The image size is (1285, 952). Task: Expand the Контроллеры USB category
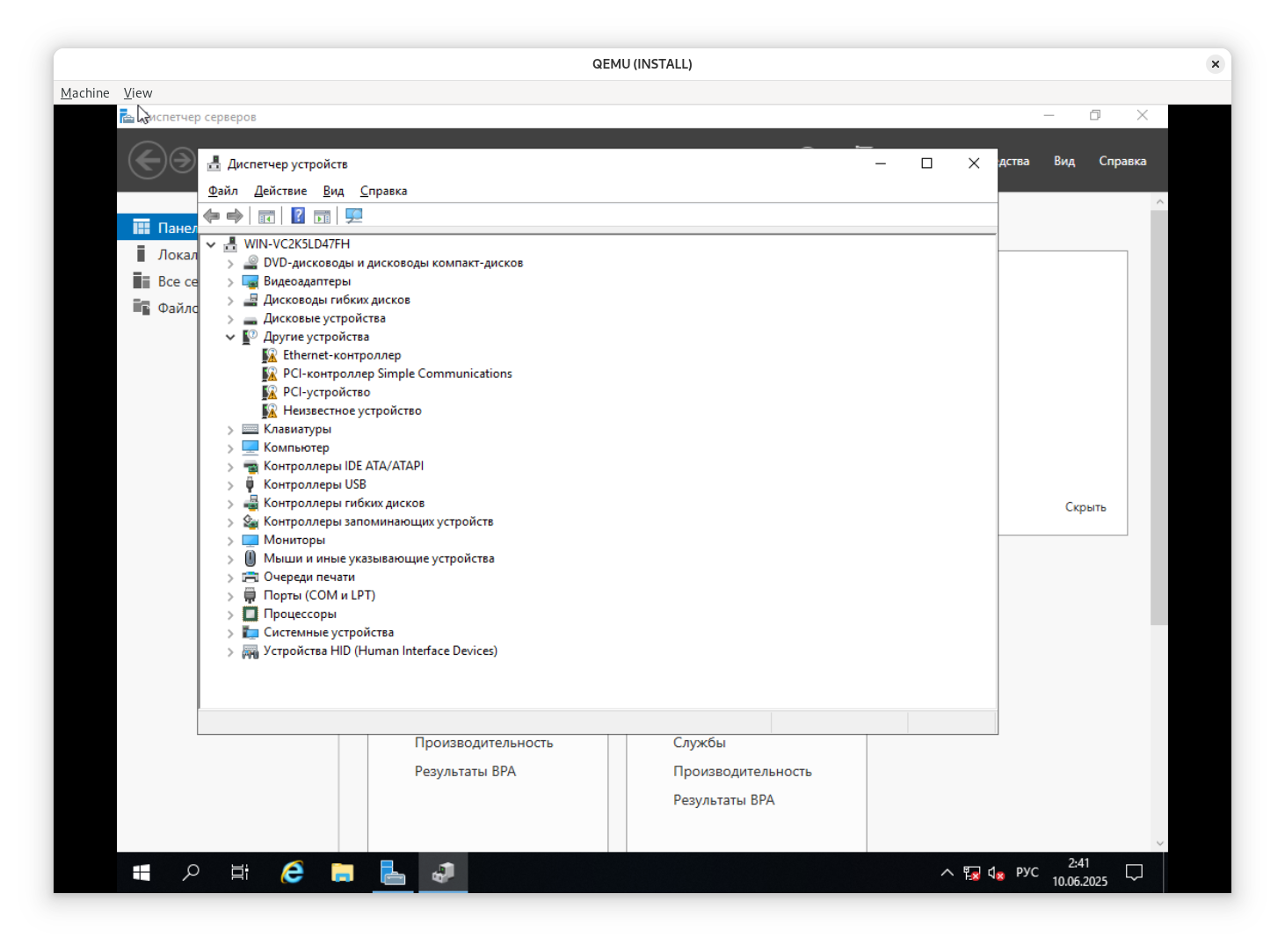[230, 484]
